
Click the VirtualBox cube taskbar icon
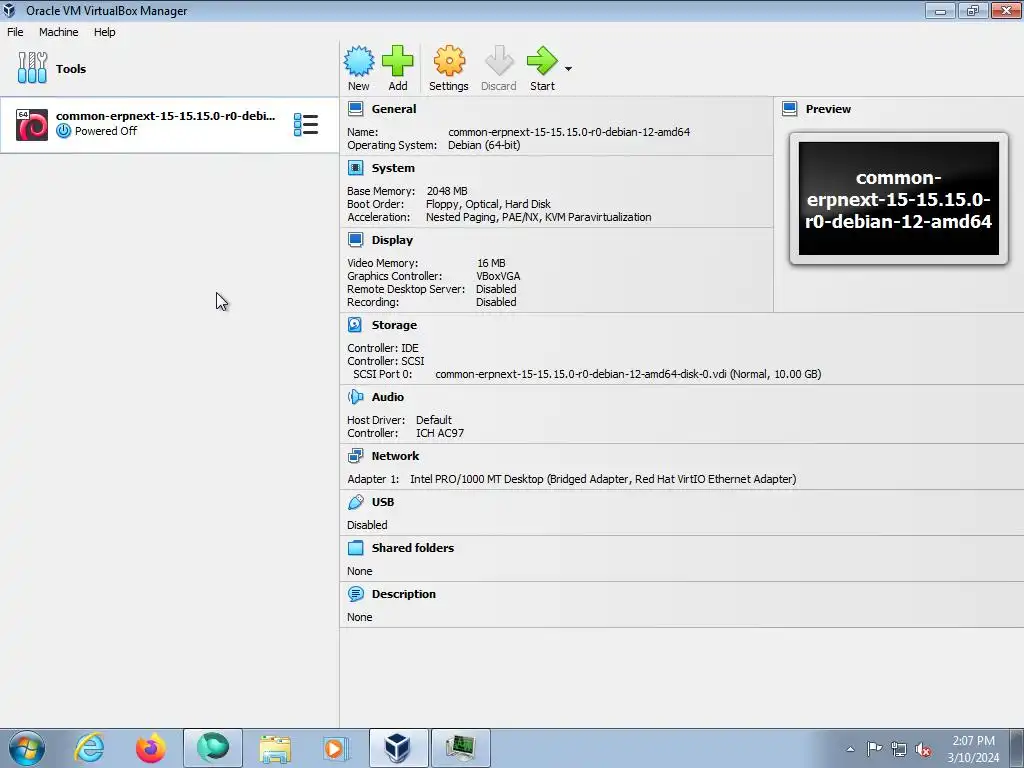(398, 748)
